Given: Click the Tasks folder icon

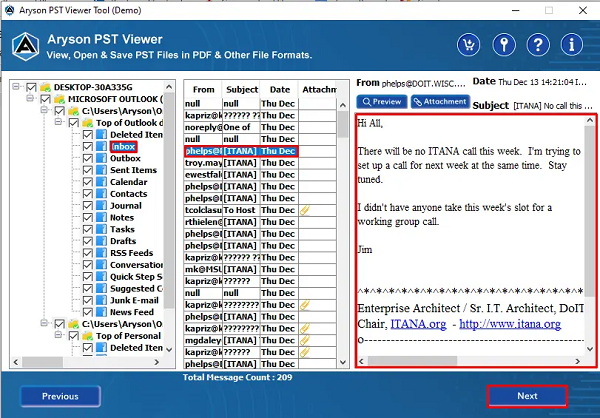Looking at the screenshot, I should point(101,229).
